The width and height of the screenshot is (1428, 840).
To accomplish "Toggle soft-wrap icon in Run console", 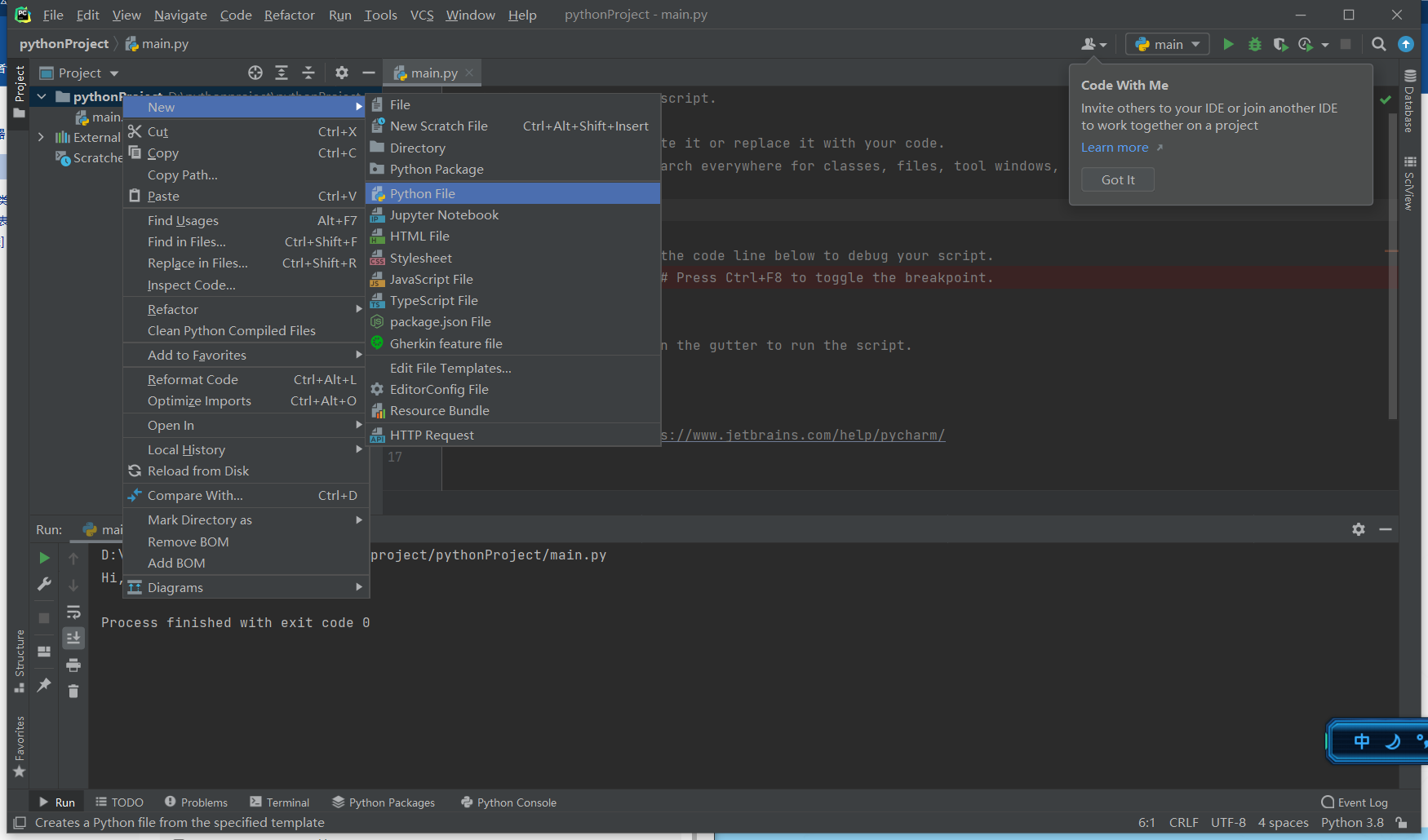I will click(73, 612).
